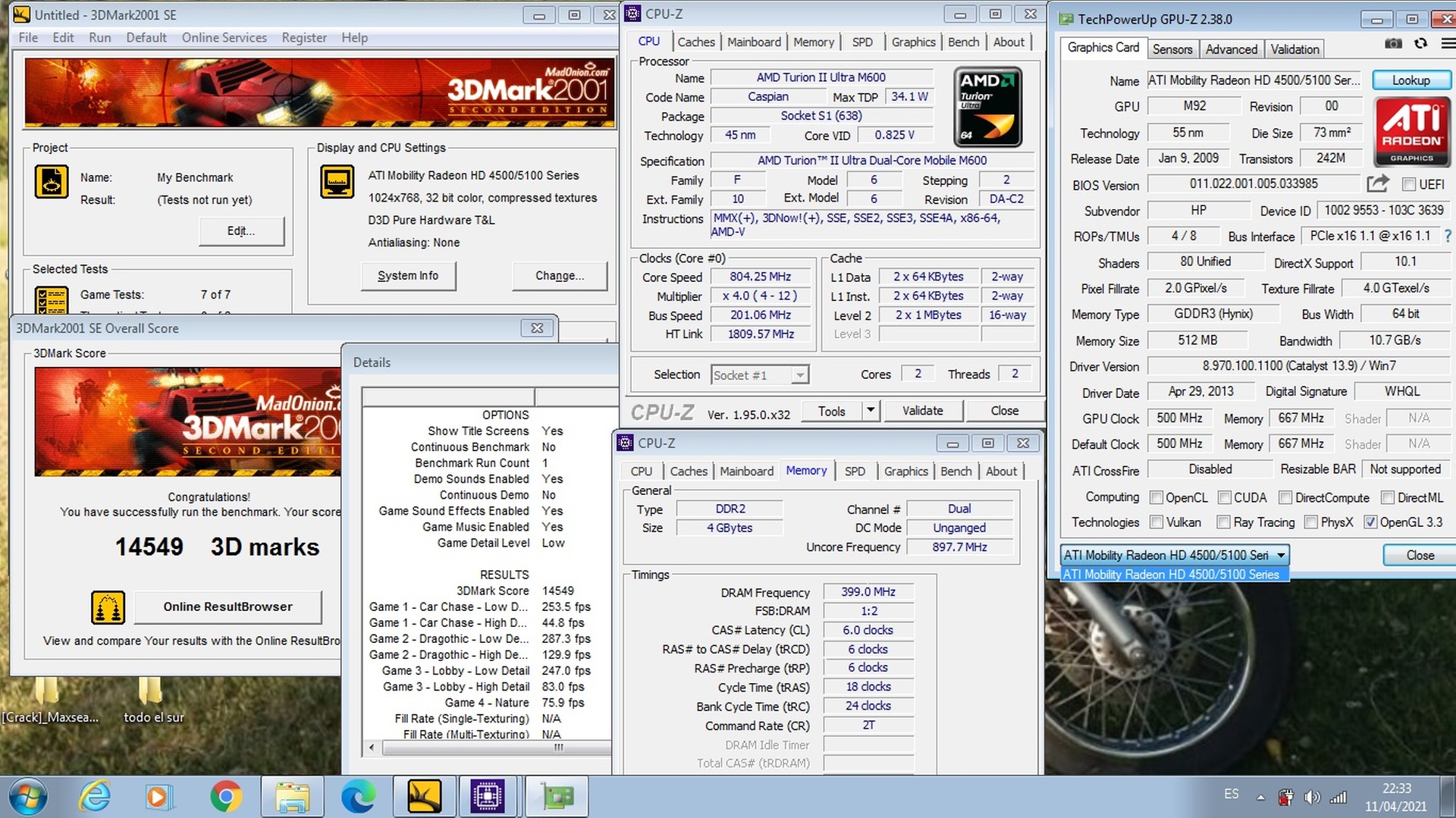Toggle the OpenCL checkbox
The width and height of the screenshot is (1456, 818).
(1156, 497)
